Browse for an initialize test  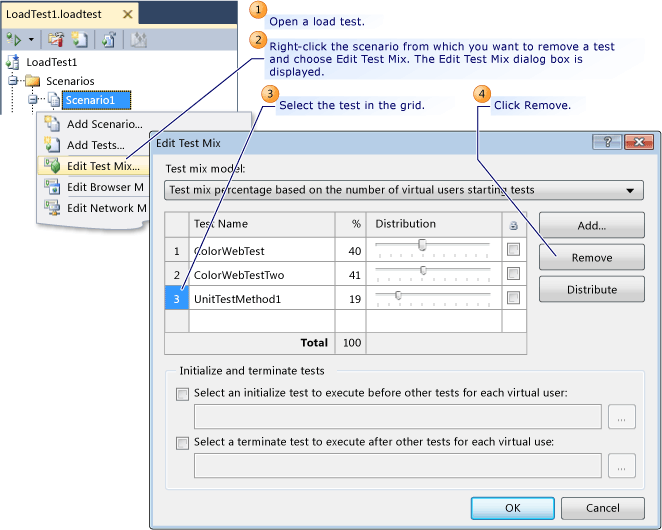621,417
